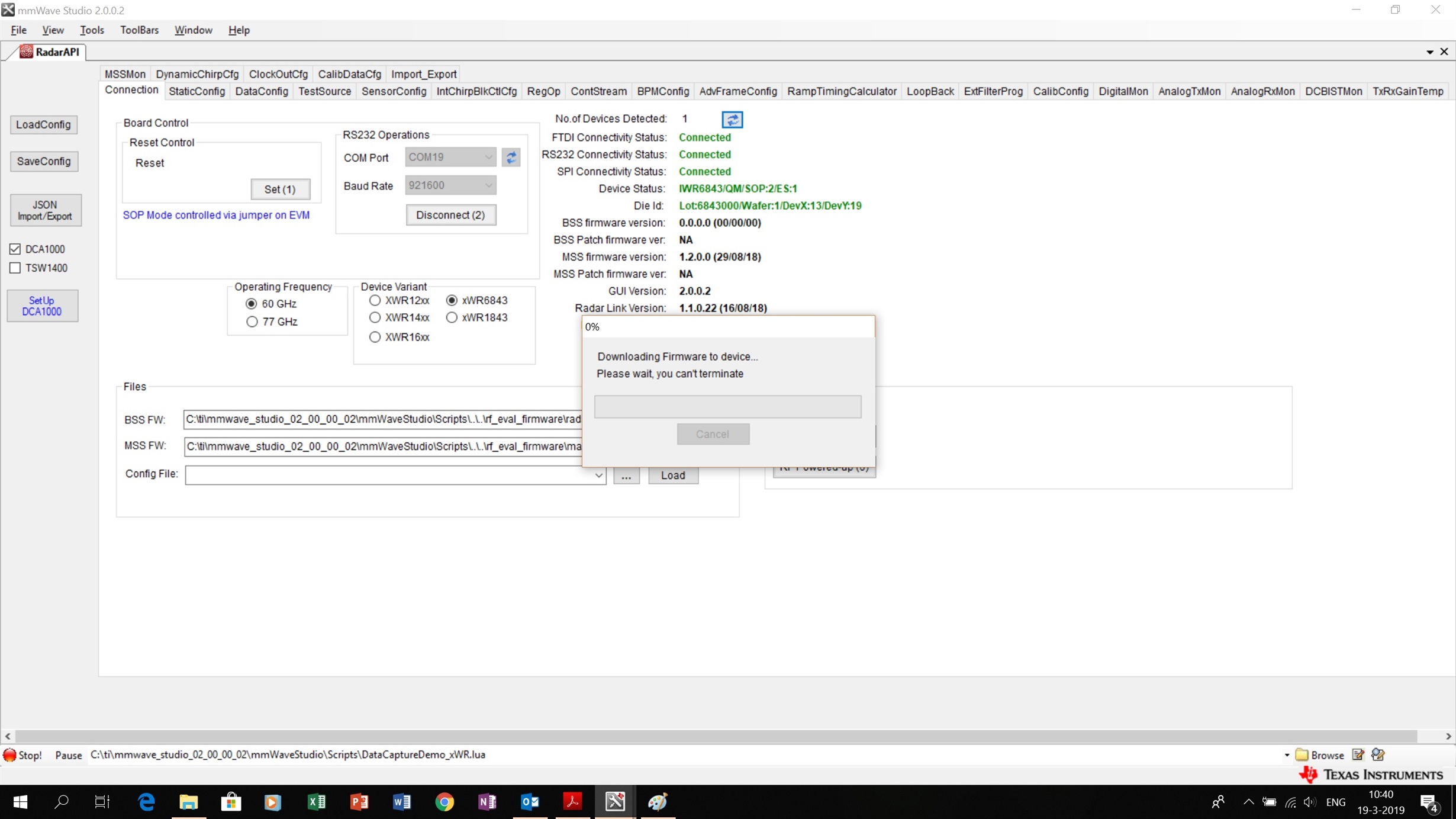Switch to the RampTimingCalculator tab
Screen dimensions: 1456x819
(842, 91)
